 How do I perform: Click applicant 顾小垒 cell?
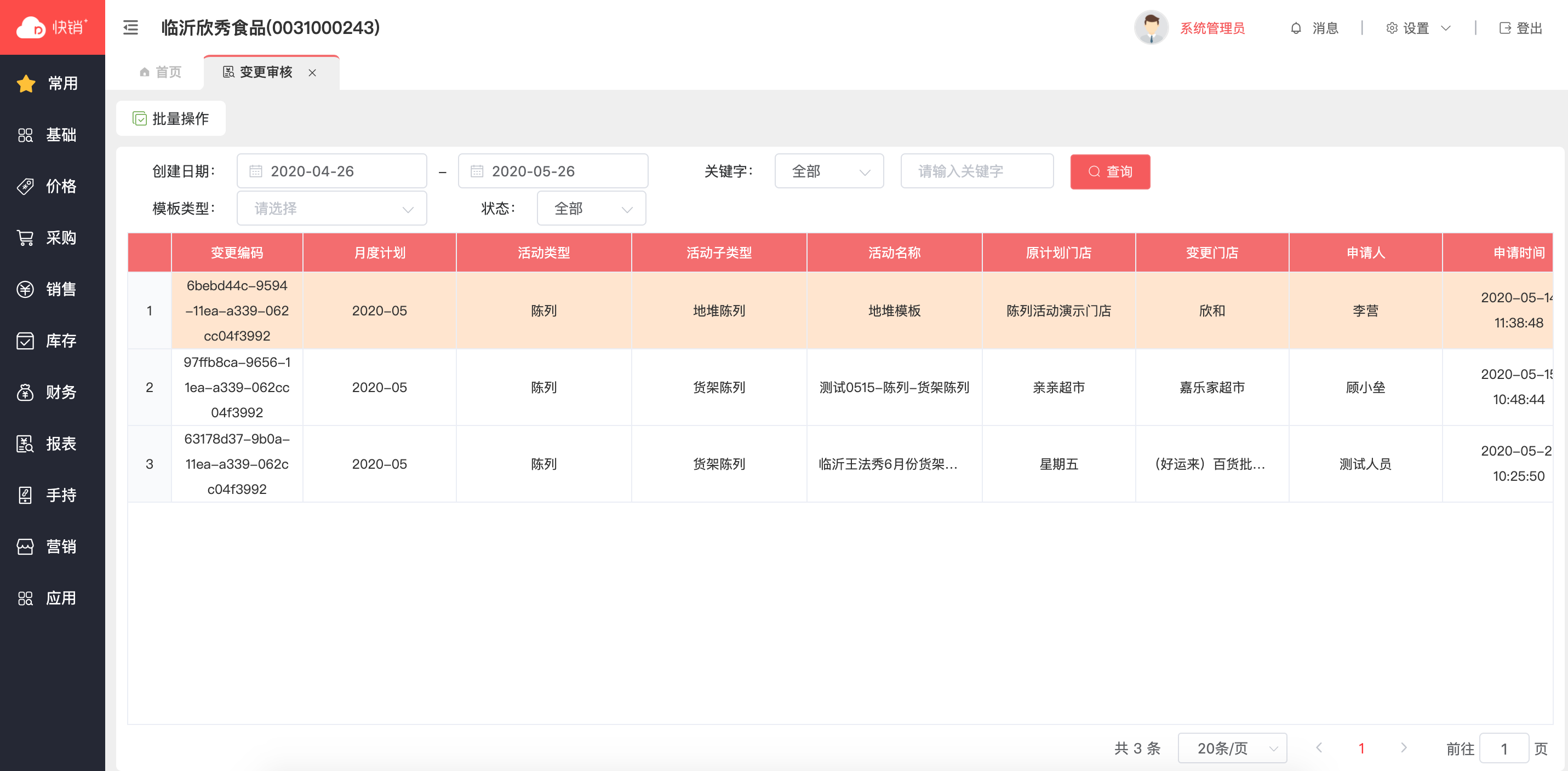(x=1365, y=387)
